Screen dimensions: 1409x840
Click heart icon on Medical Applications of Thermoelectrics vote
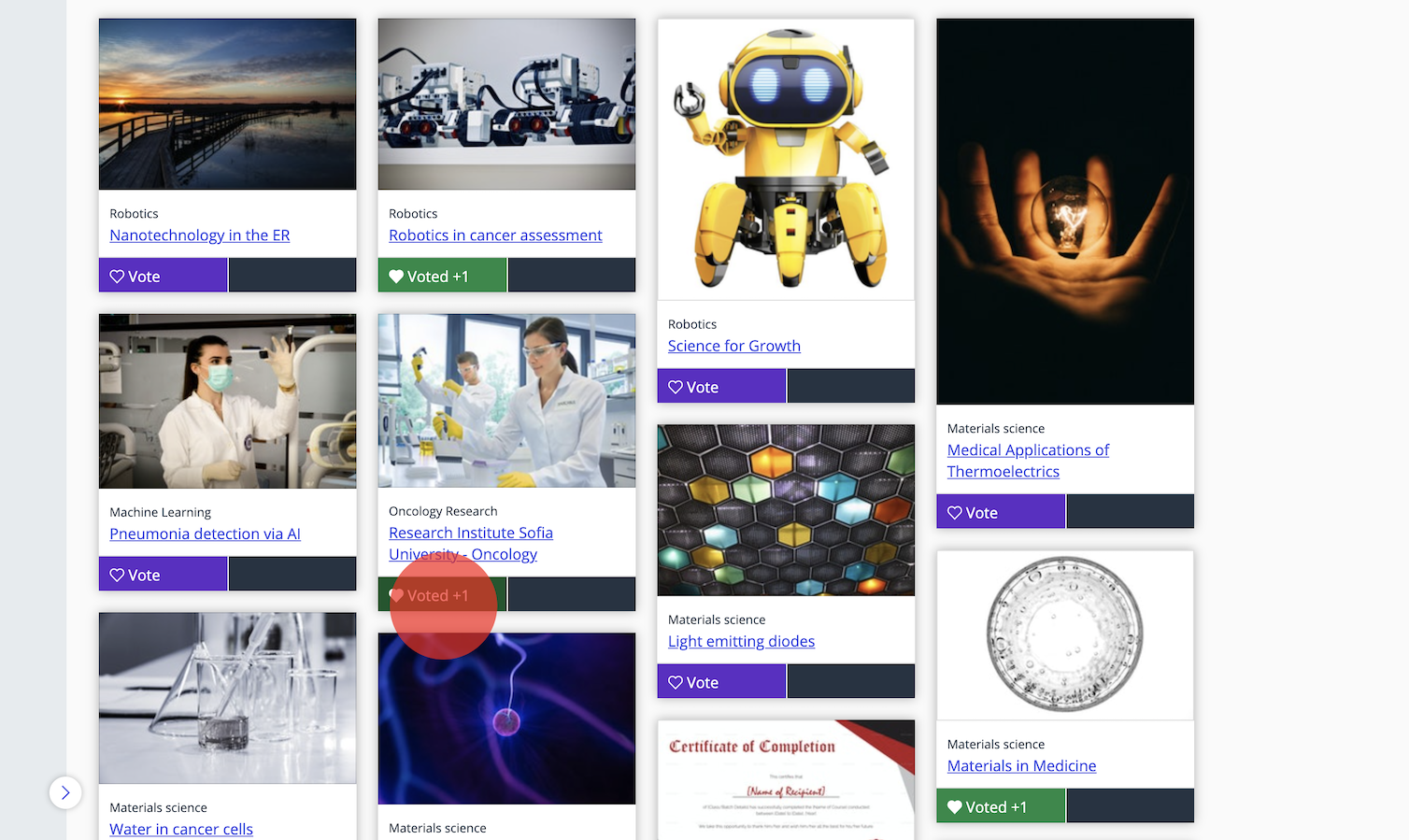tap(955, 513)
